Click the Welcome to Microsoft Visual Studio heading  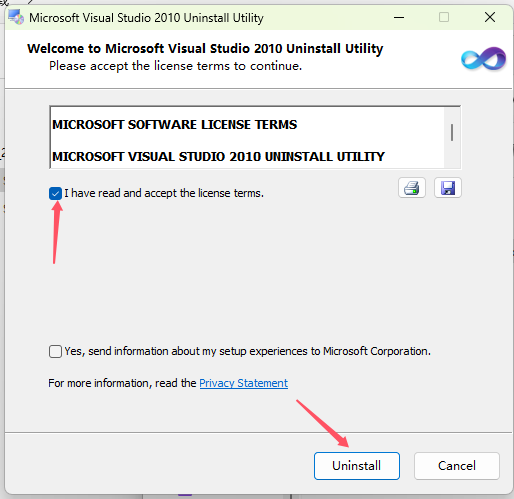tap(205, 49)
